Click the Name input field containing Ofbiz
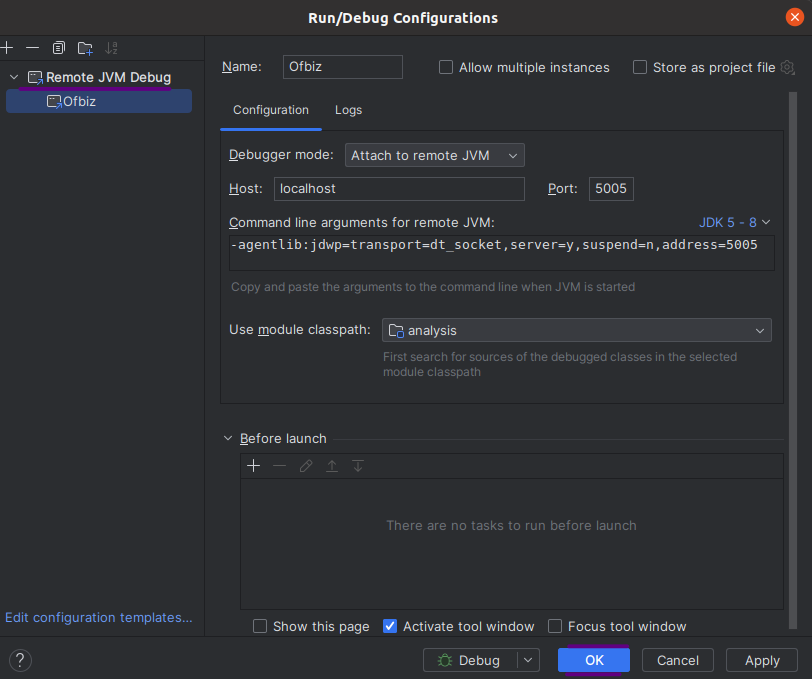This screenshot has width=812, height=679. (343, 67)
